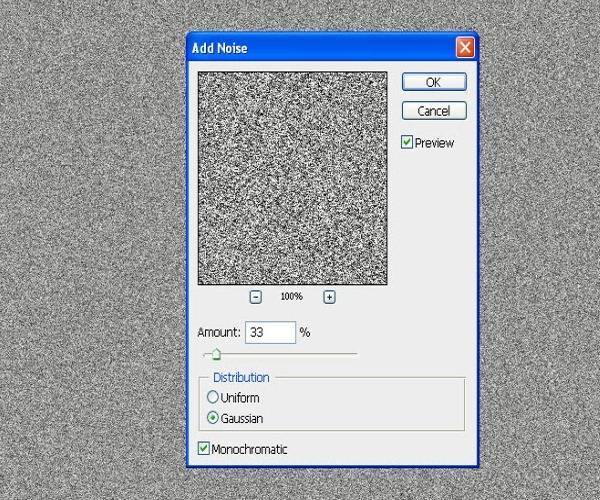Close the Add Noise dialog
This screenshot has width=600, height=500.
click(x=465, y=48)
